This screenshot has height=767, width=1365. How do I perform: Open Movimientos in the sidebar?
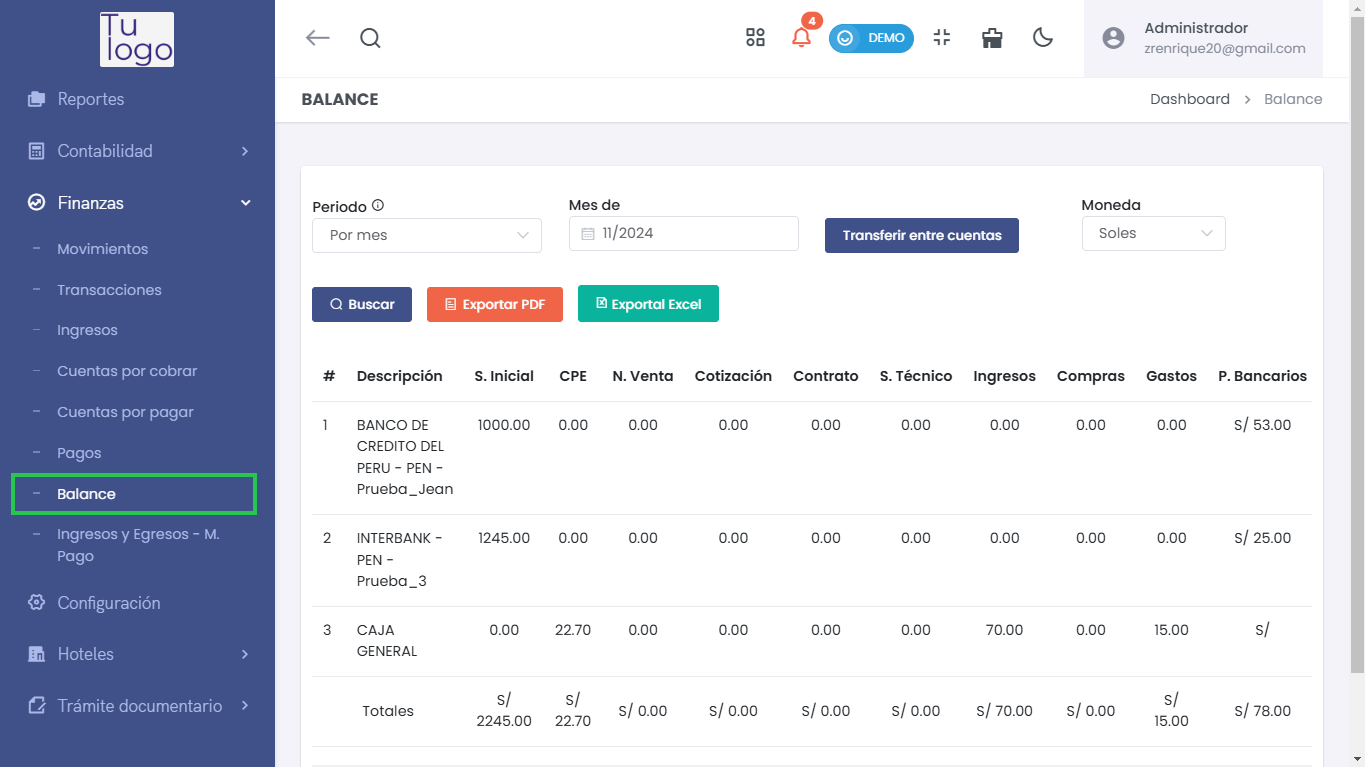102,249
